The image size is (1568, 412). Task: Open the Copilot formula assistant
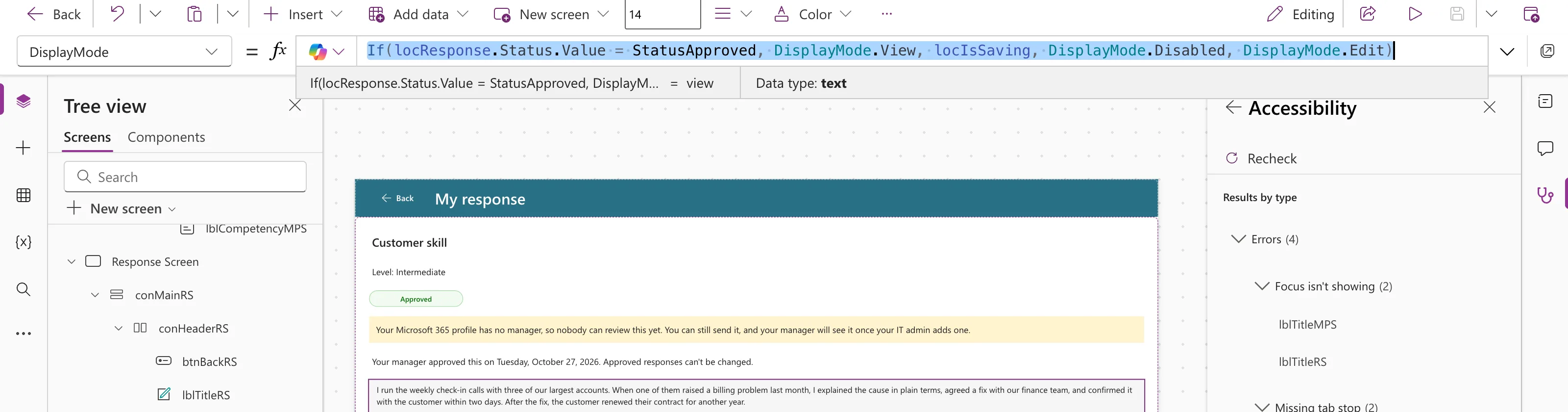click(326, 51)
